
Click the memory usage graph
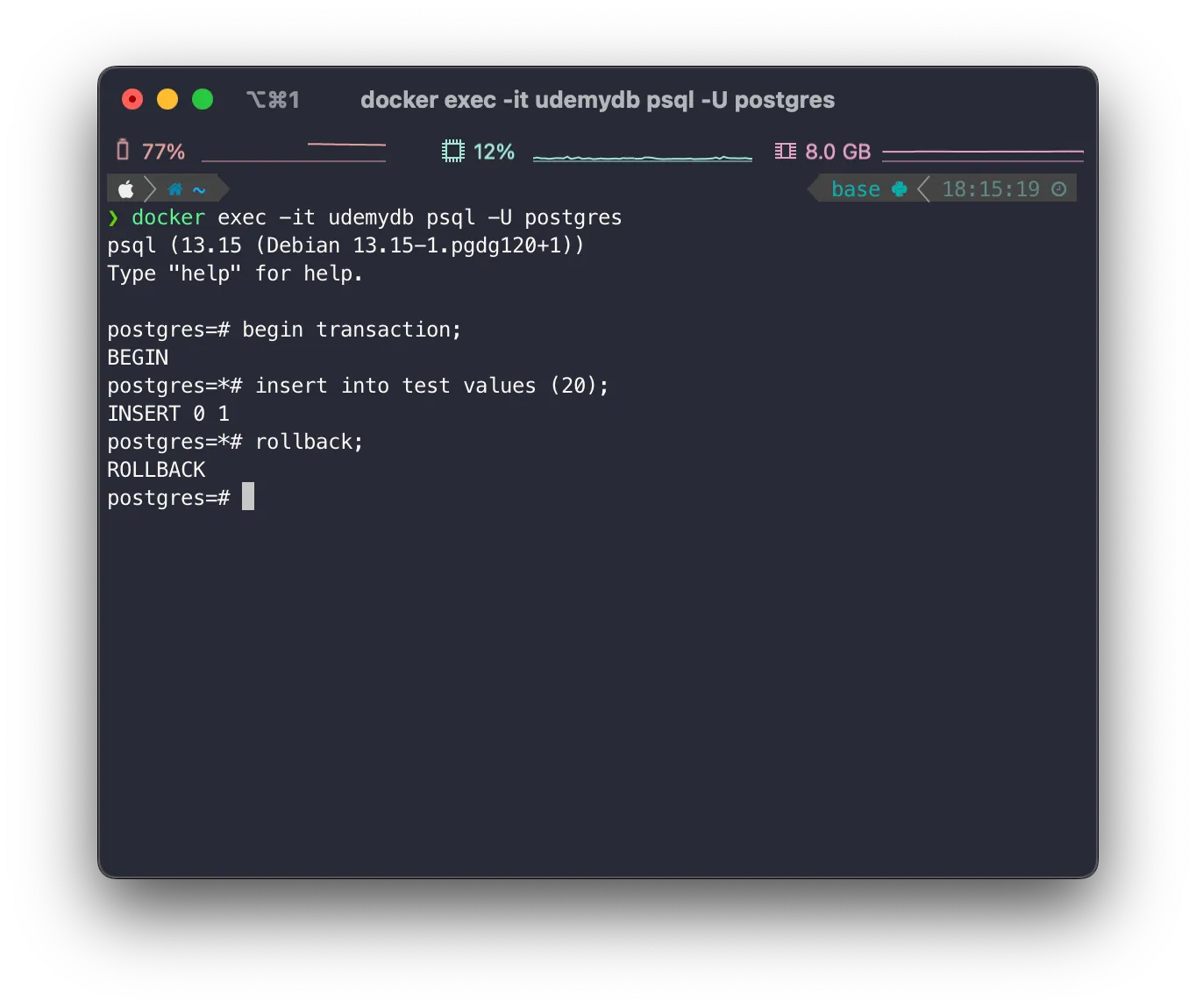tap(982, 155)
